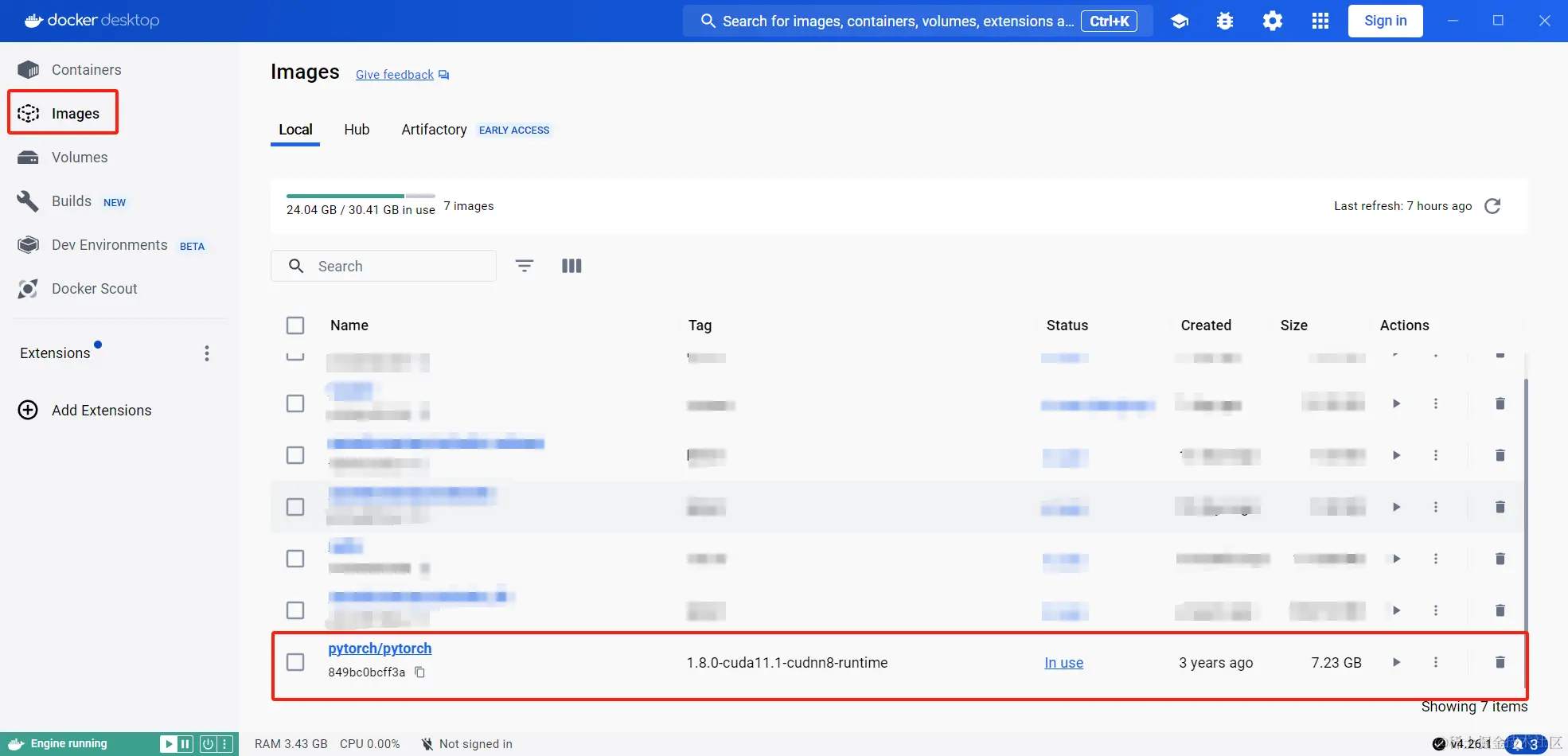Image resolution: width=1568 pixels, height=756 pixels.
Task: Click the global search bar with Ctrl+K
Action: [917, 21]
